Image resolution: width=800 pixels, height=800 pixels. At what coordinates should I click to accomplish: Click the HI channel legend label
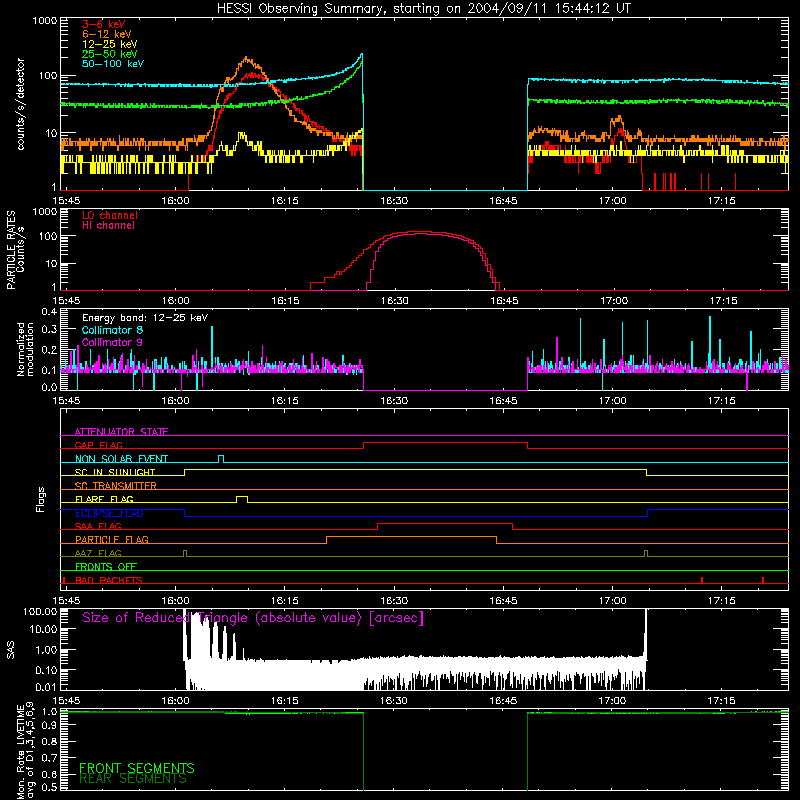(108, 226)
